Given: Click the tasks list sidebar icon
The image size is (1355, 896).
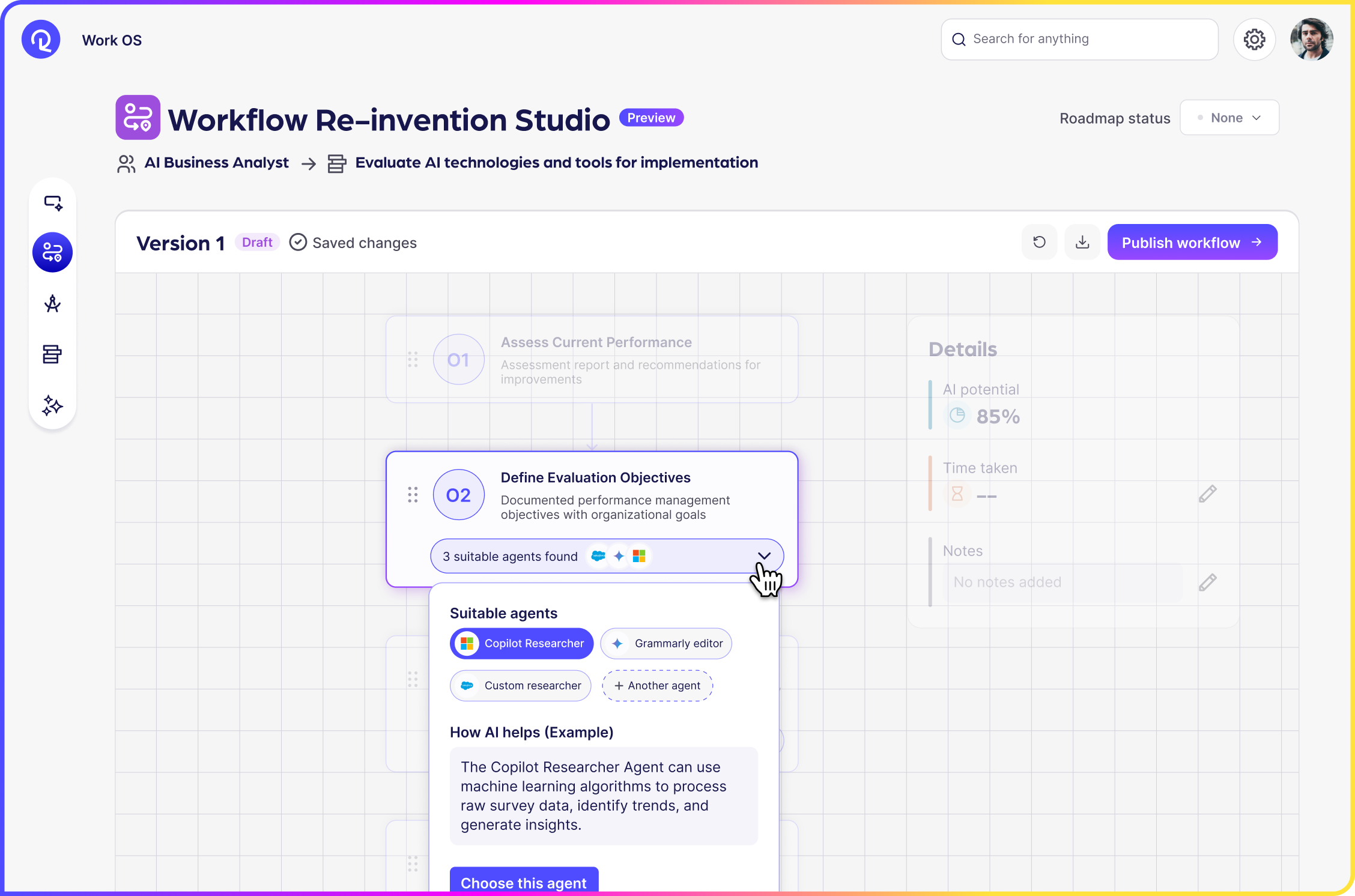Looking at the screenshot, I should [53, 354].
